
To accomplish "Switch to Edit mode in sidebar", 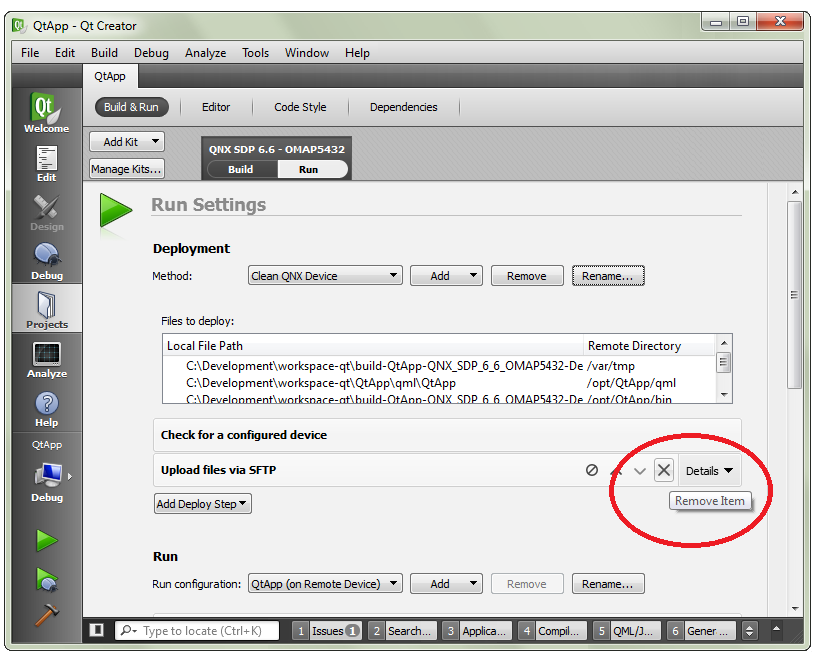I will pyautogui.click(x=46, y=163).
